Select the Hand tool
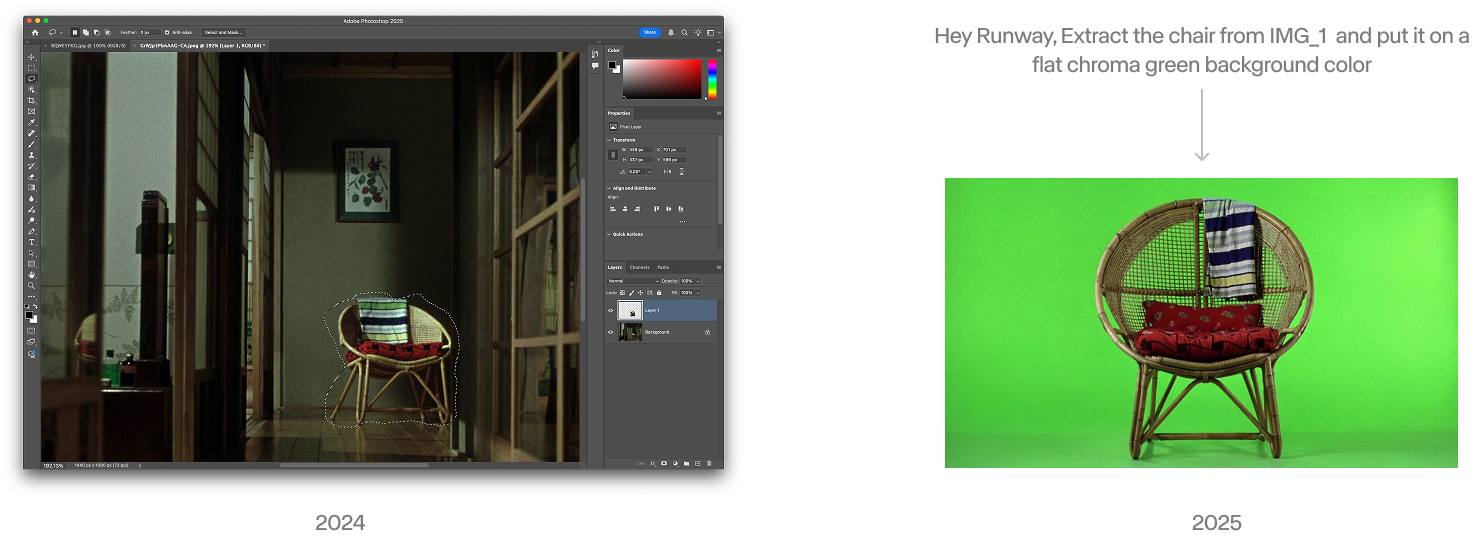1481x537 pixels. pos(31,275)
